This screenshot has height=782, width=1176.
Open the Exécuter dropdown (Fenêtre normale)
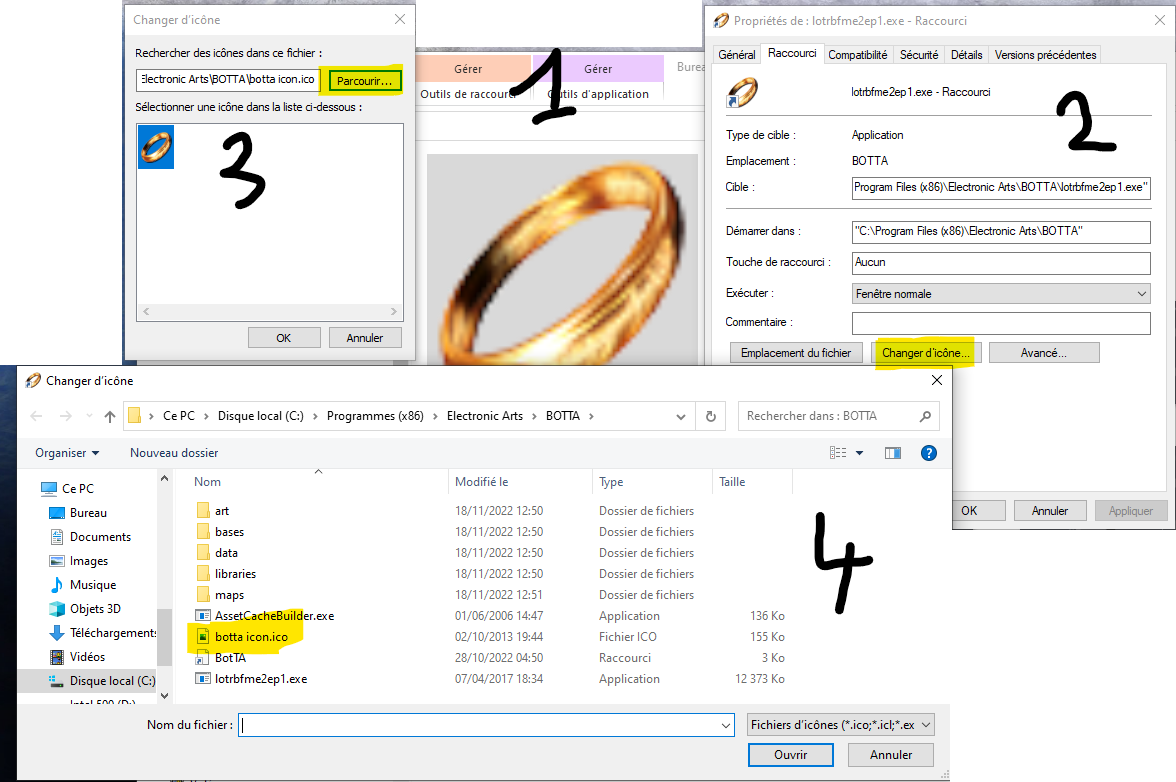[x=1001, y=294]
